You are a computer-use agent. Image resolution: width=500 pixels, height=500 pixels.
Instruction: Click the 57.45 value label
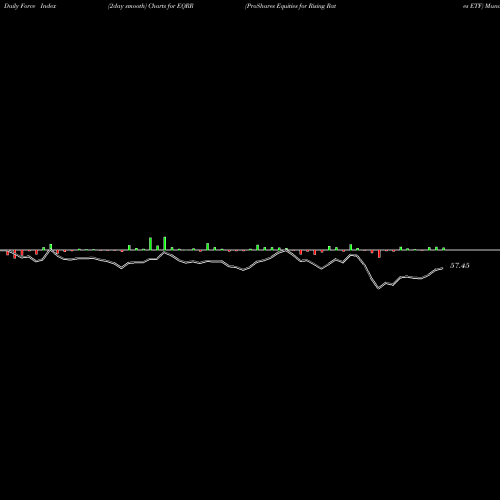460,265
